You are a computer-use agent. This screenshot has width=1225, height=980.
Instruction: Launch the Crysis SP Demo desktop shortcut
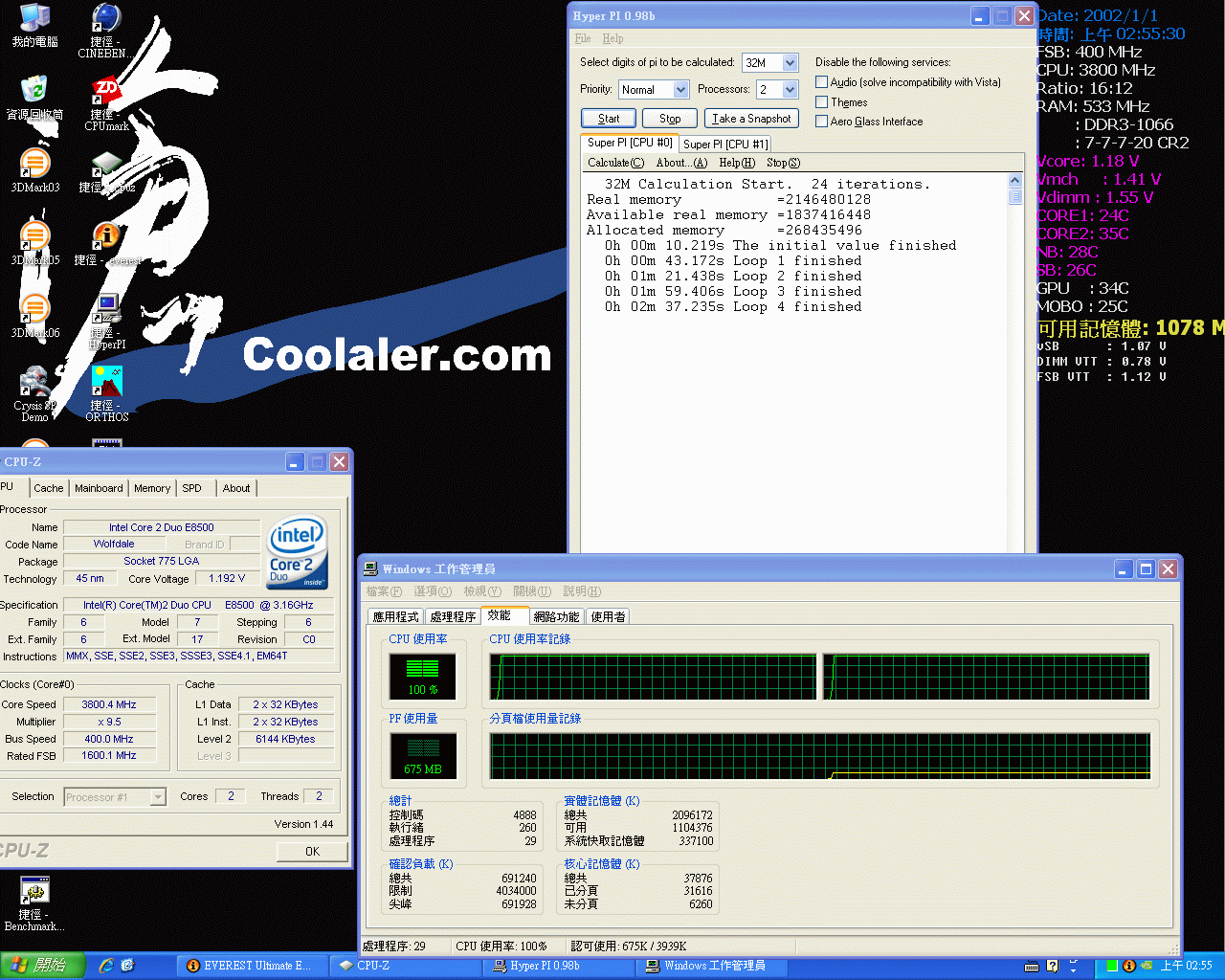[x=34, y=393]
